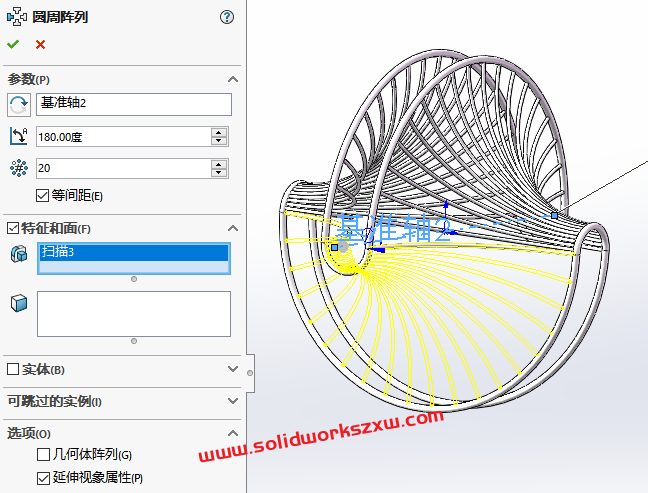The height and width of the screenshot is (493, 648).
Task: Collapse the 参数(P) parameters section
Action: [233, 79]
